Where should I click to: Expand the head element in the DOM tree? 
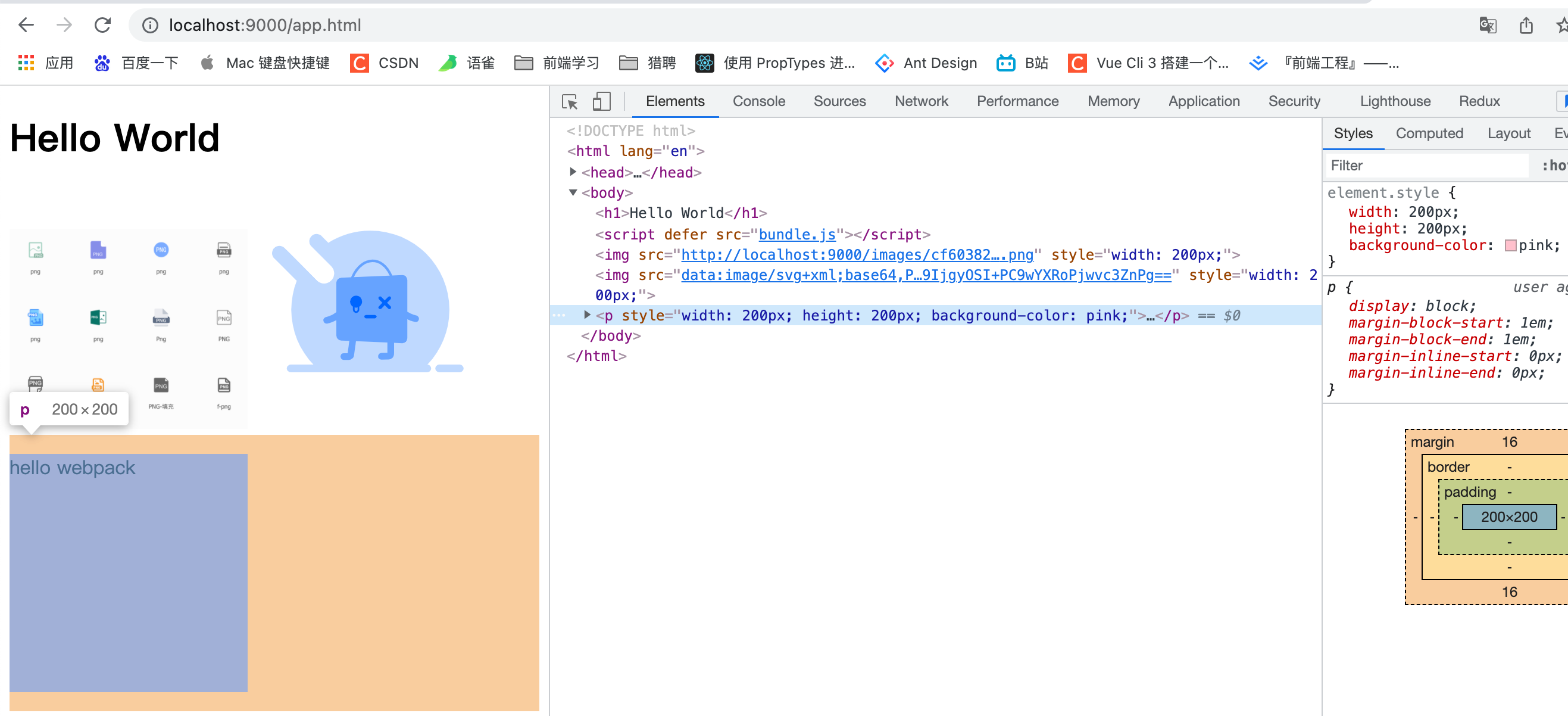[572, 172]
